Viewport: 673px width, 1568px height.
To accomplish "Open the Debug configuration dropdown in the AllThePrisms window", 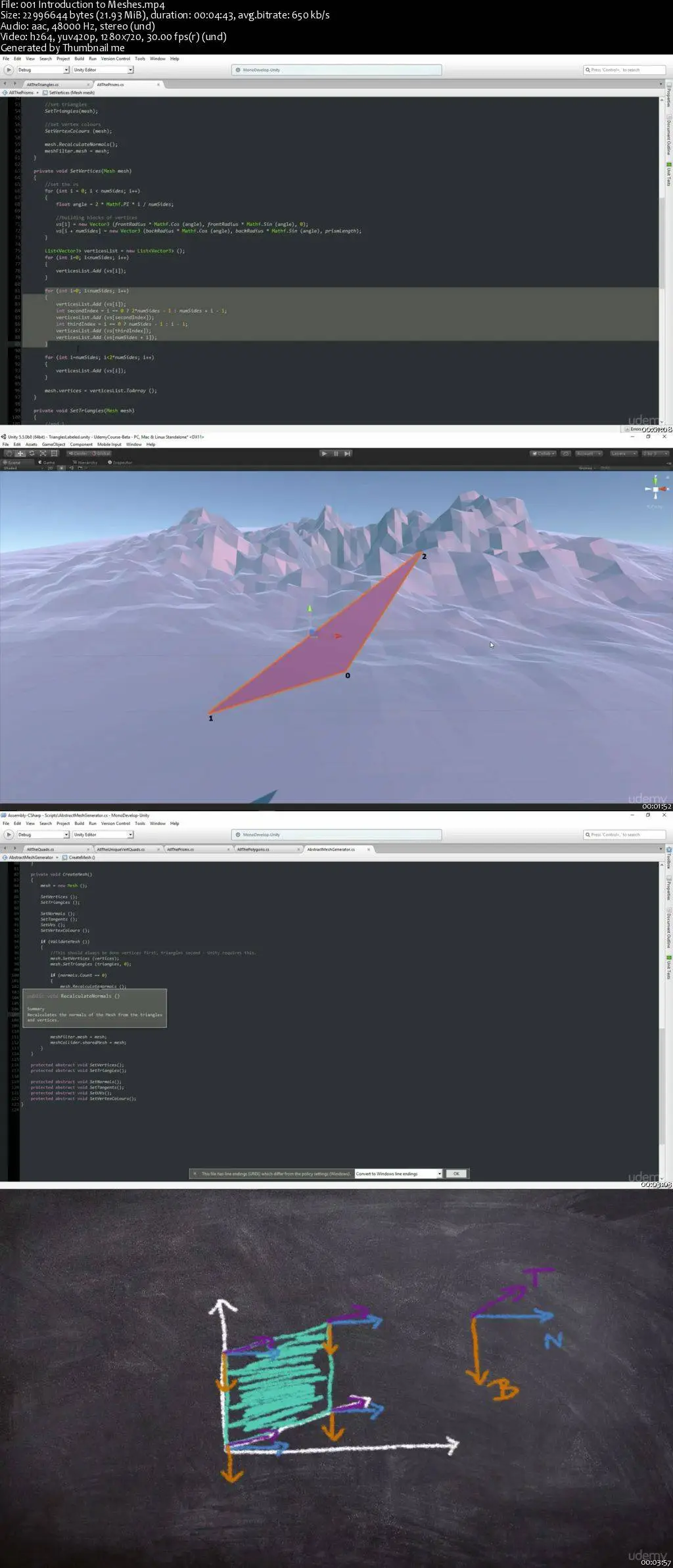I will tap(43, 70).
